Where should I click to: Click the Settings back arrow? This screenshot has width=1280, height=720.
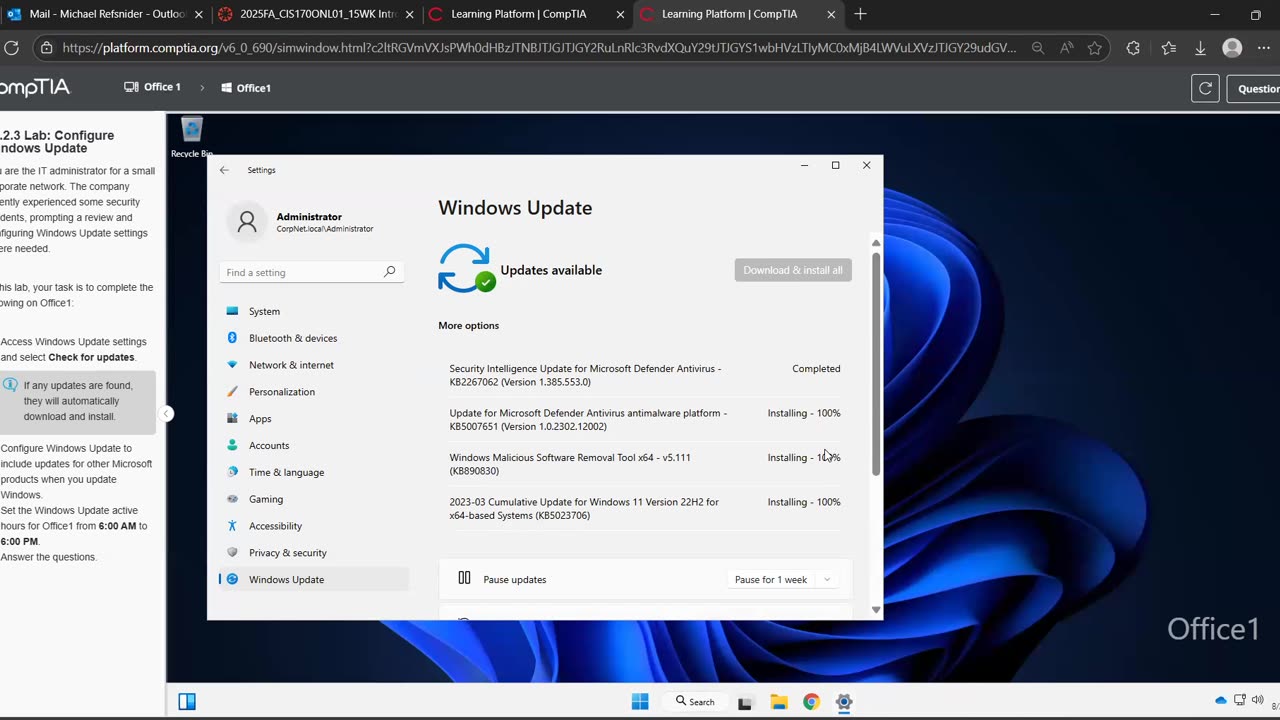point(224,170)
